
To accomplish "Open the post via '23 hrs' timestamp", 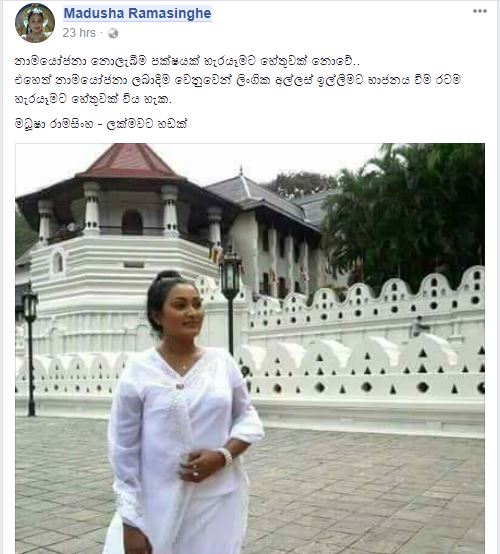I will 79,33.
